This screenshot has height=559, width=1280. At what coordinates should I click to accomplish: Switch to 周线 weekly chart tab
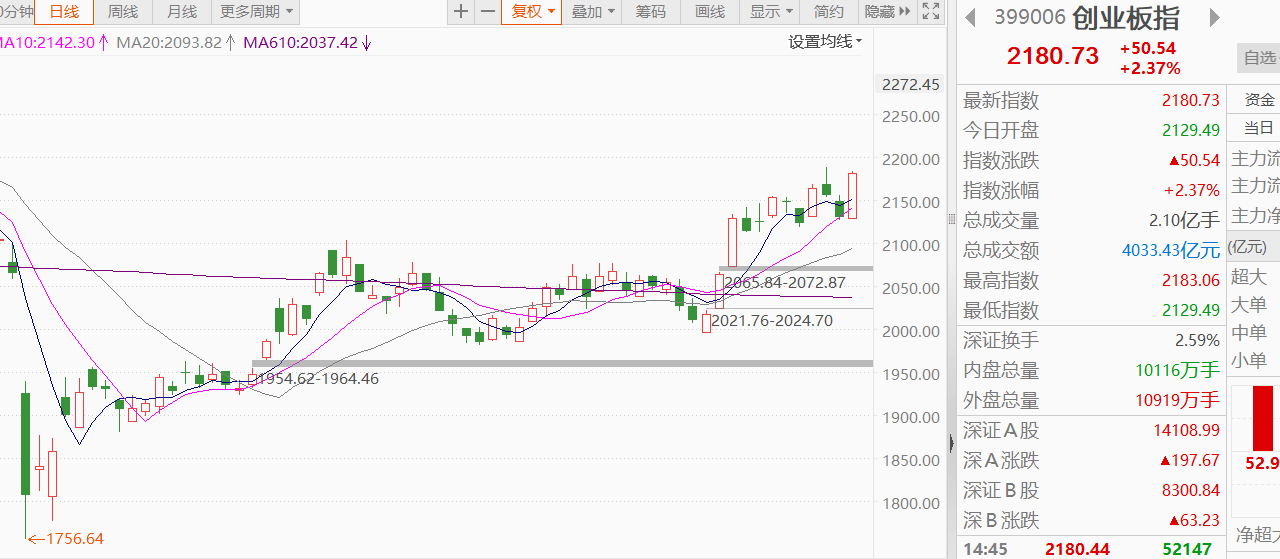[123, 12]
